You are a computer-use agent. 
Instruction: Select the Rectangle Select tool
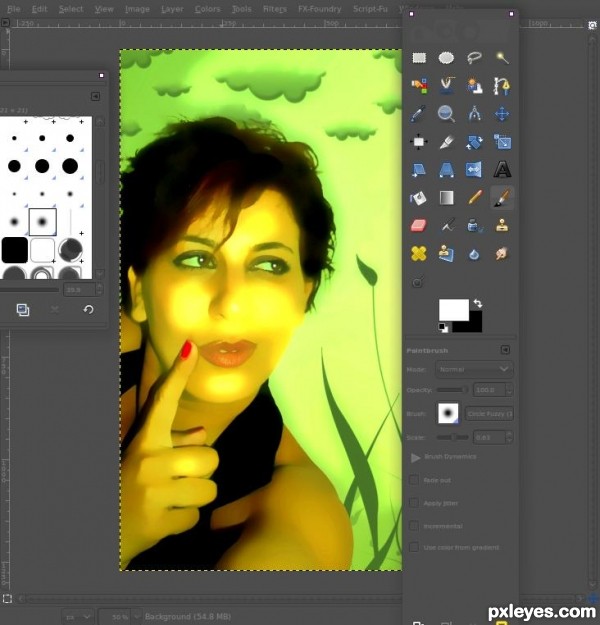point(419,58)
